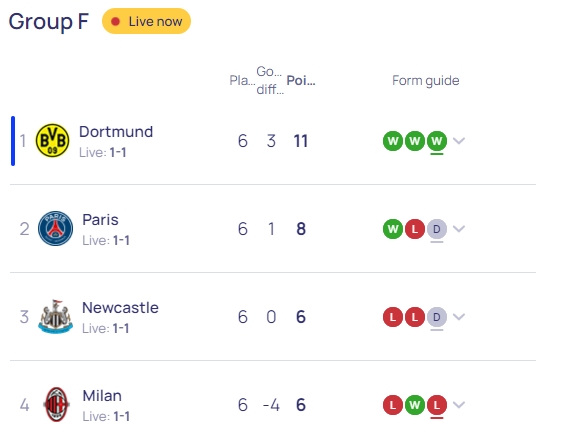
Task: Click Milan's green W form badge
Action: (415, 405)
